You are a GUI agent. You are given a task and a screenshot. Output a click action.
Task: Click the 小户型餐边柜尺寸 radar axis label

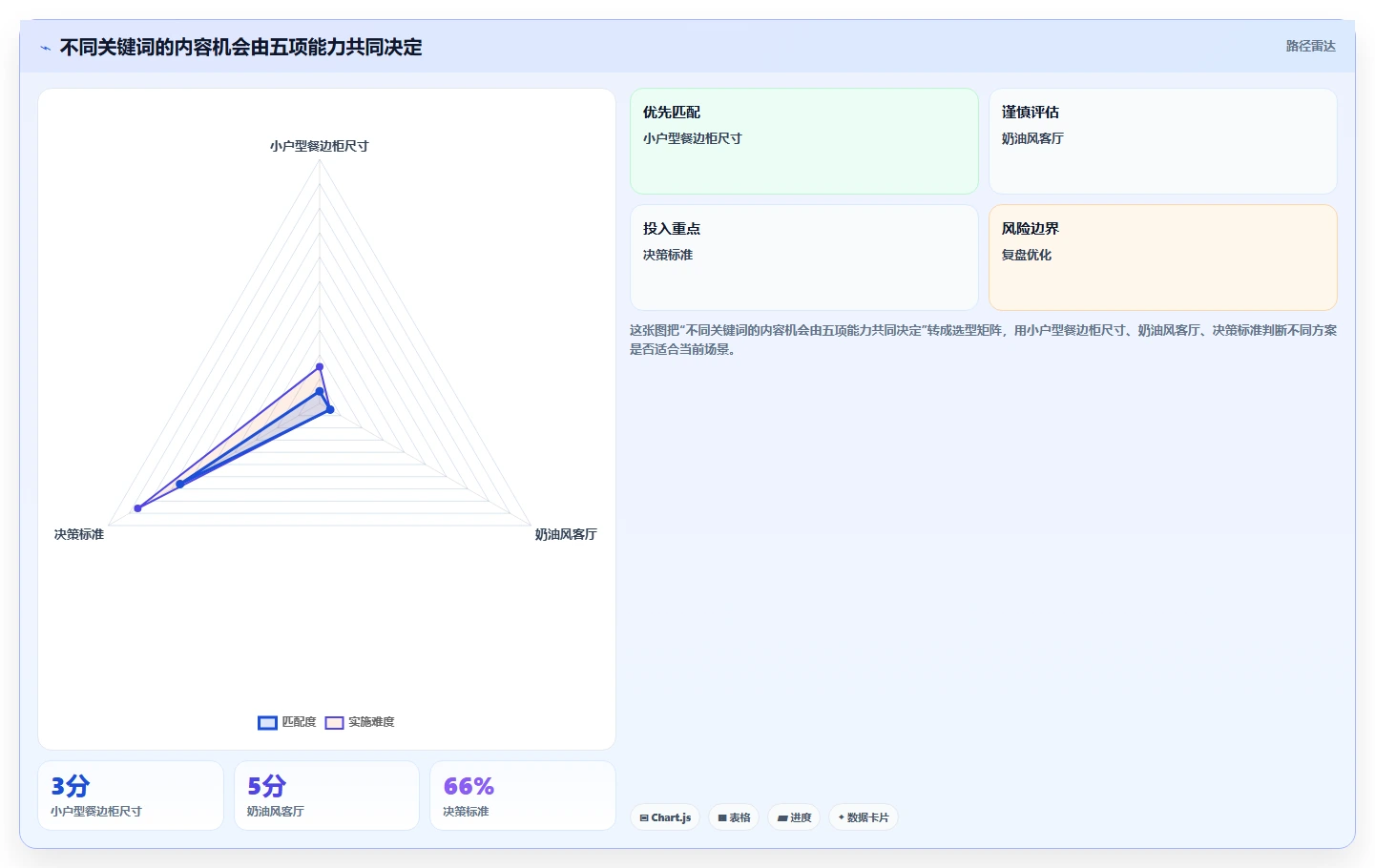319,146
